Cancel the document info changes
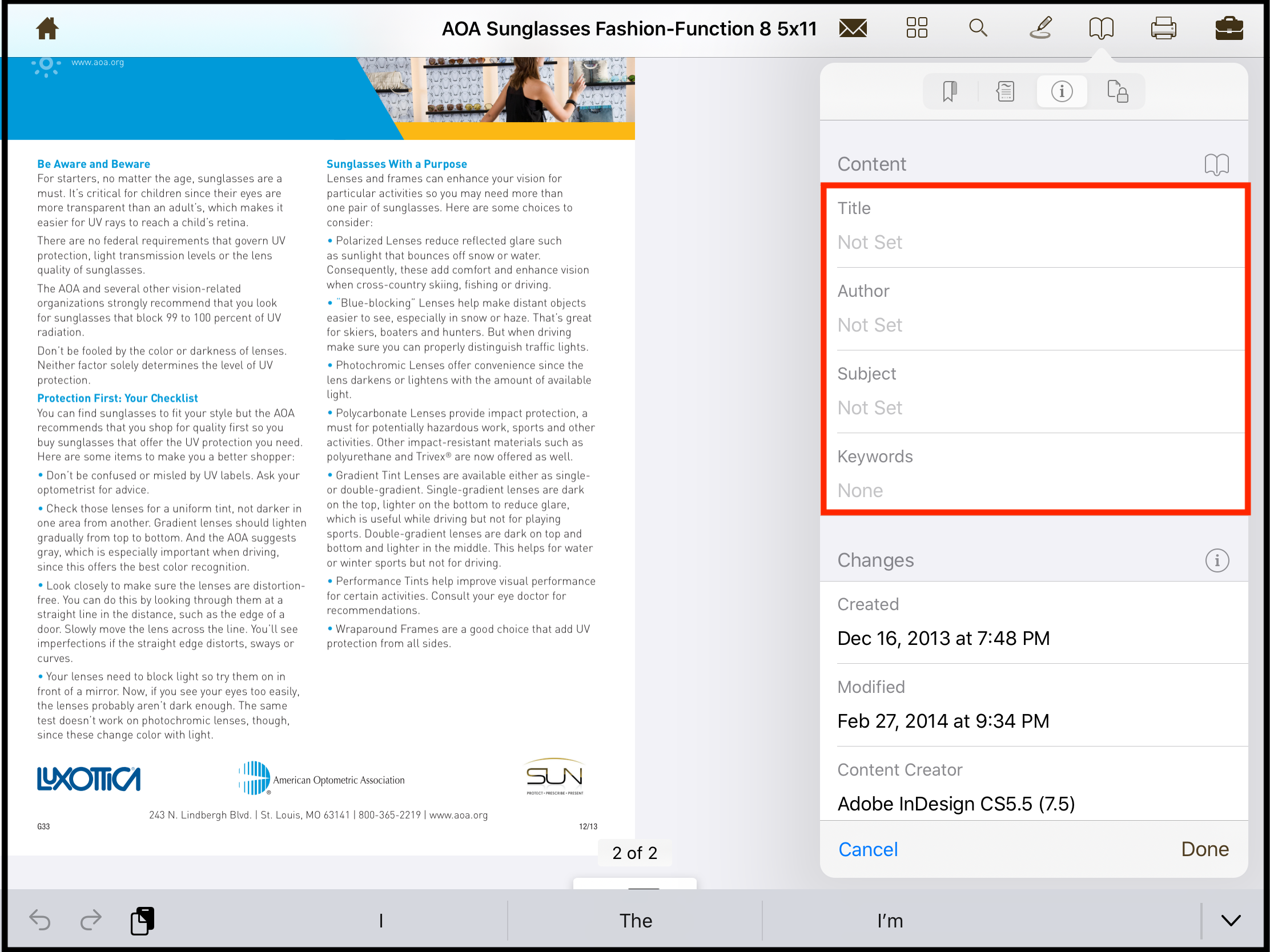This screenshot has width=1270, height=952. (x=867, y=849)
